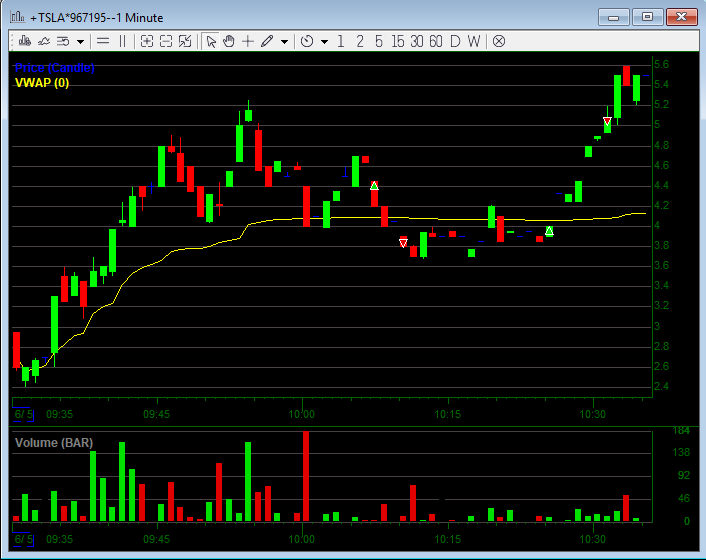Viewport: 706px width, 560px height.
Task: Select the arrow pointer tool
Action: point(210,41)
